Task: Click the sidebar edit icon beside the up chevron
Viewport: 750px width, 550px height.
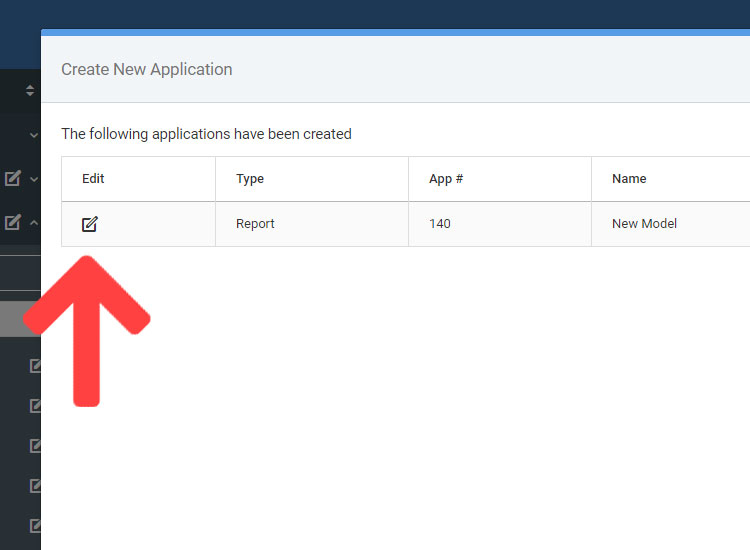Action: point(13,222)
